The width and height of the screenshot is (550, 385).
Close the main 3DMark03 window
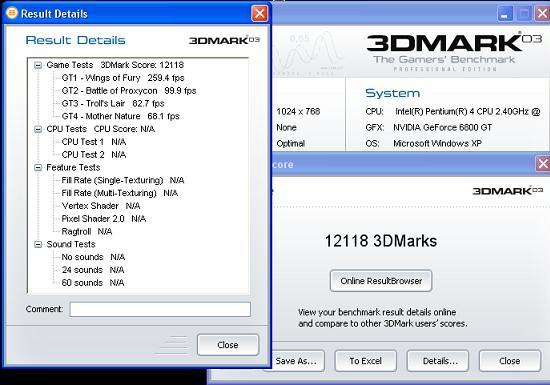click(x=542, y=14)
